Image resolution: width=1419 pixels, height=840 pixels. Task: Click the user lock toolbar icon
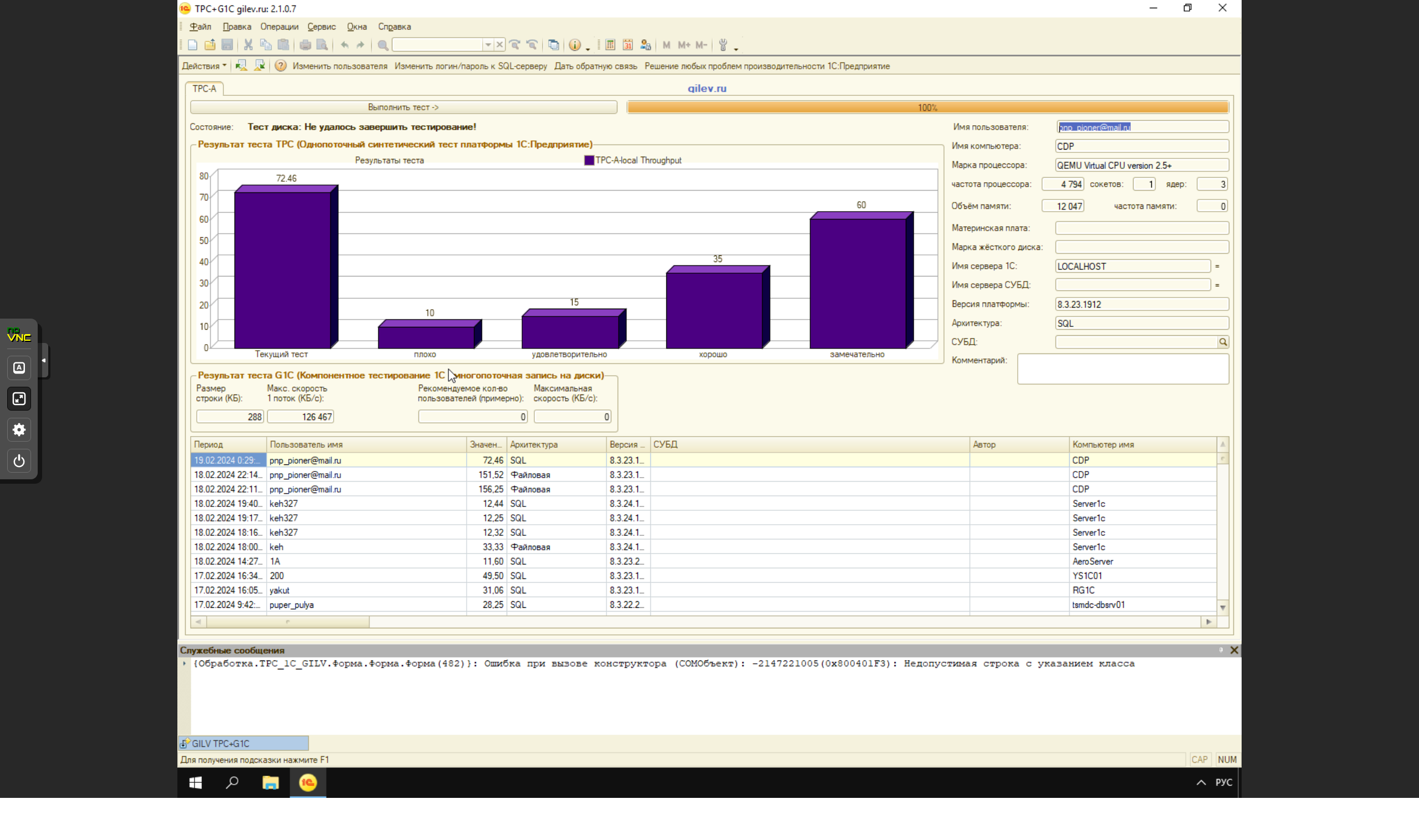coord(645,45)
